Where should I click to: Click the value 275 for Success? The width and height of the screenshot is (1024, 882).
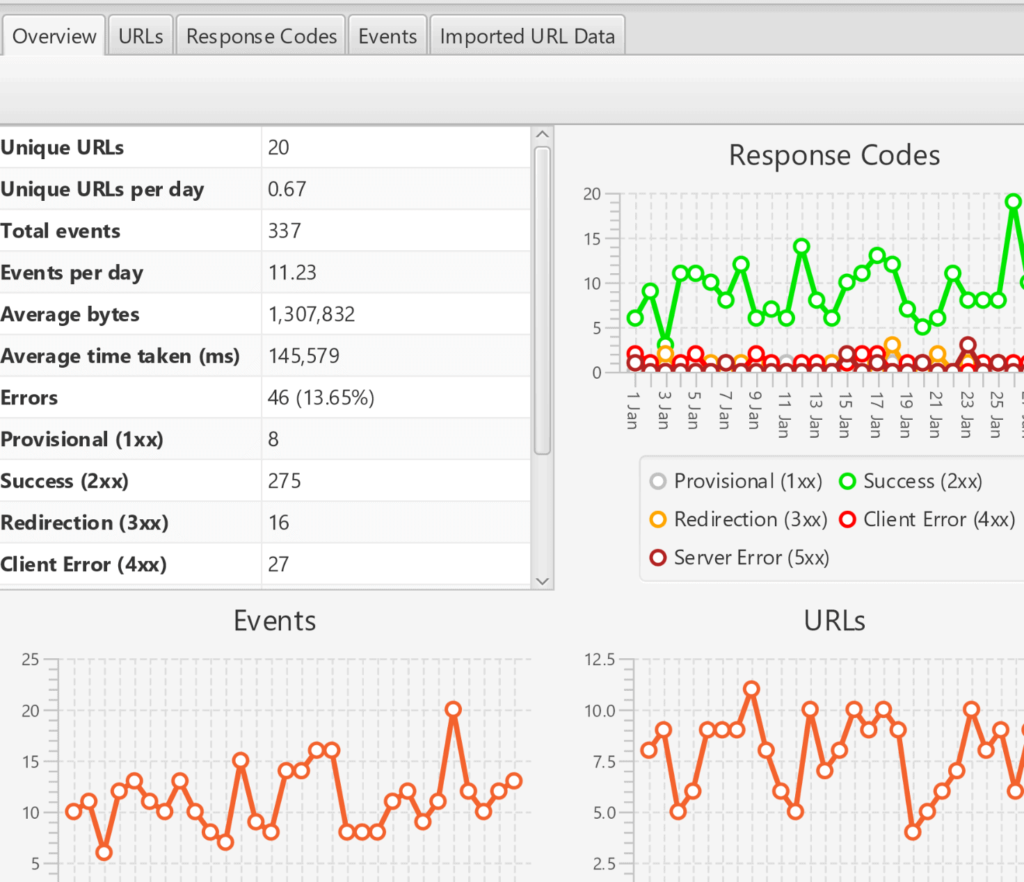[x=284, y=481]
